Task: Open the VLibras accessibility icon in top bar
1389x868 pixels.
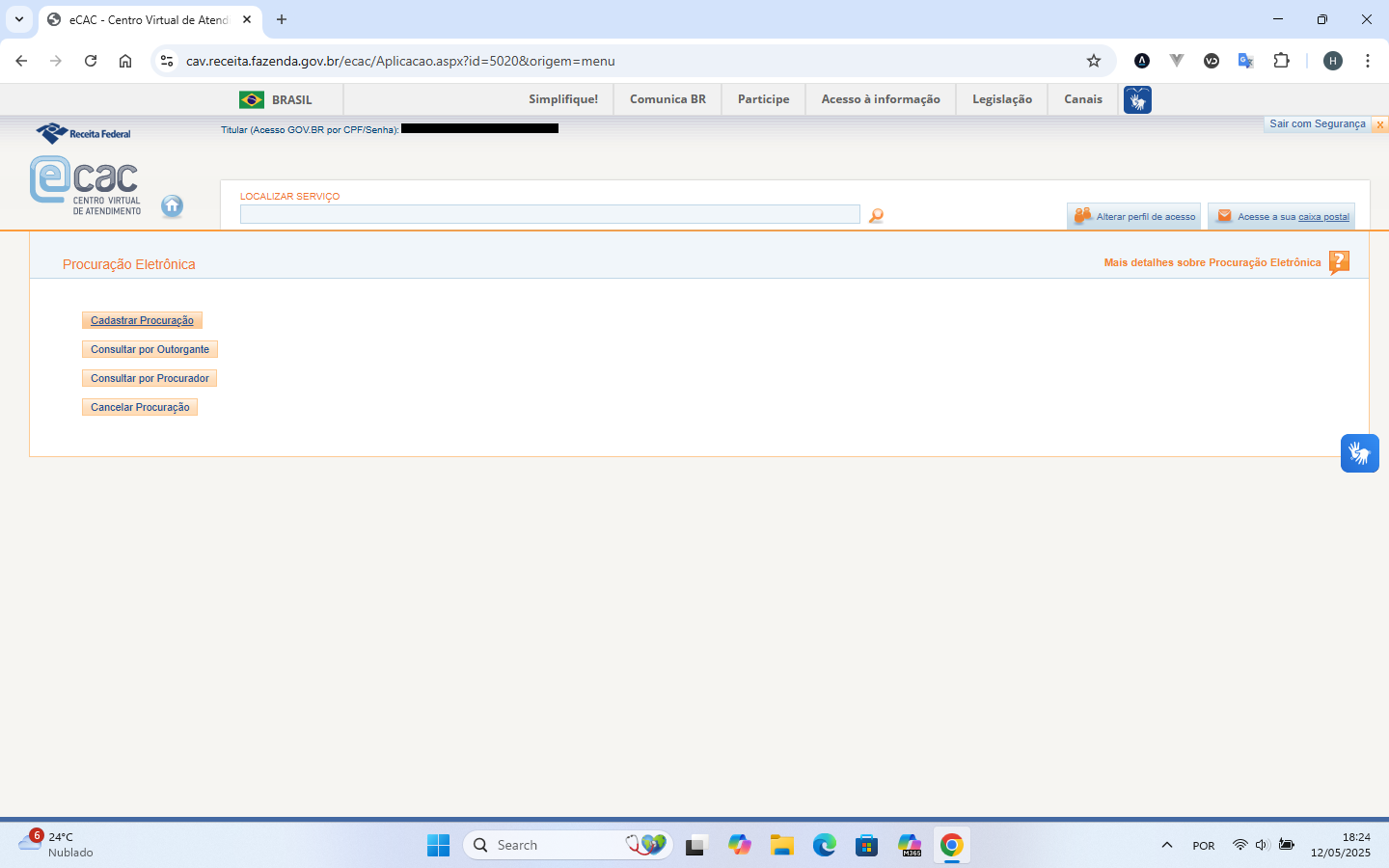Action: point(1137,99)
